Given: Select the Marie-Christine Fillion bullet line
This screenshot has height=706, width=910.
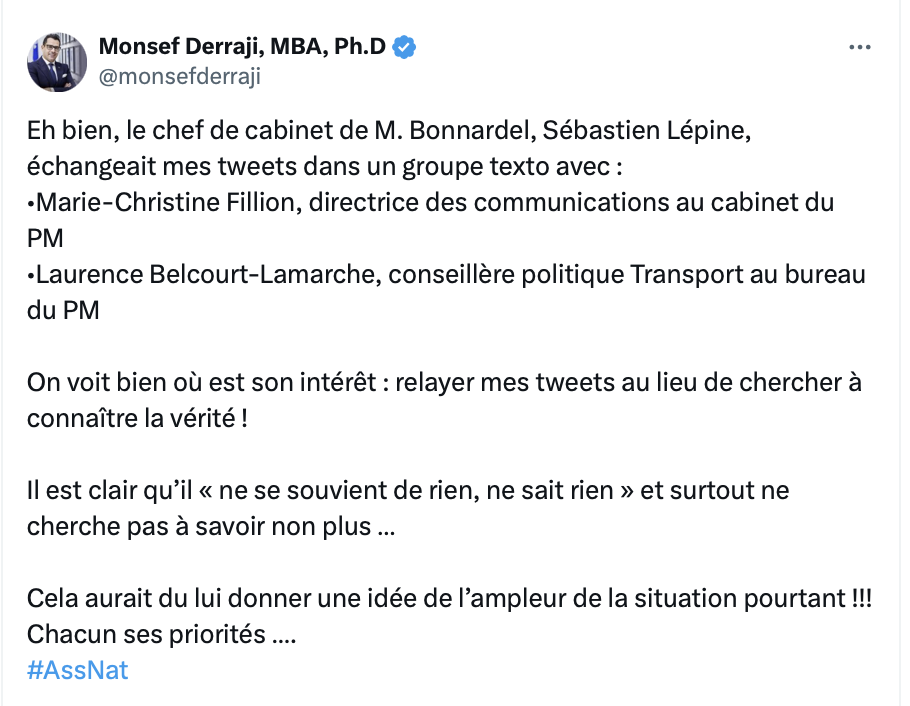Looking at the screenshot, I should (430, 203).
